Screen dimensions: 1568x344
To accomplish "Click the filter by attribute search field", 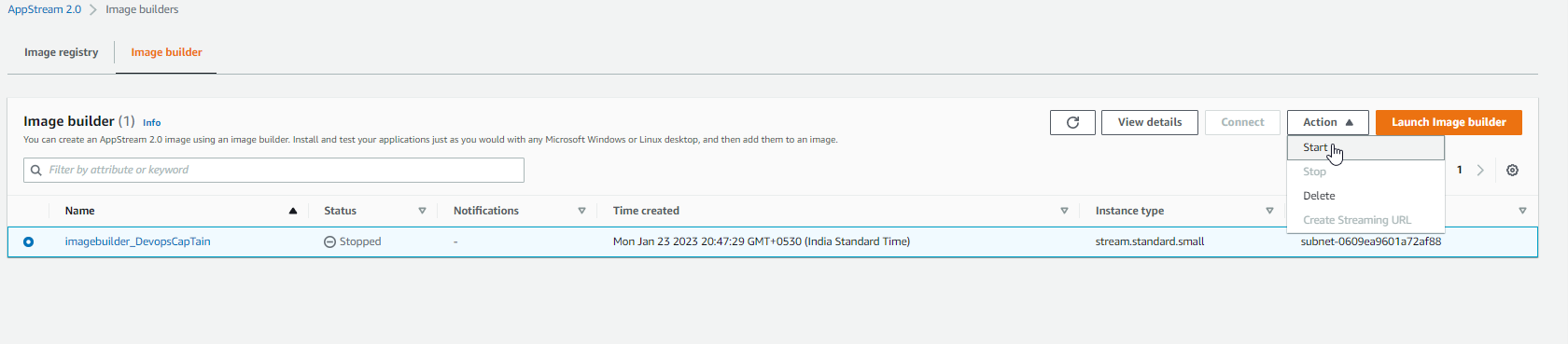I will click(x=273, y=170).
